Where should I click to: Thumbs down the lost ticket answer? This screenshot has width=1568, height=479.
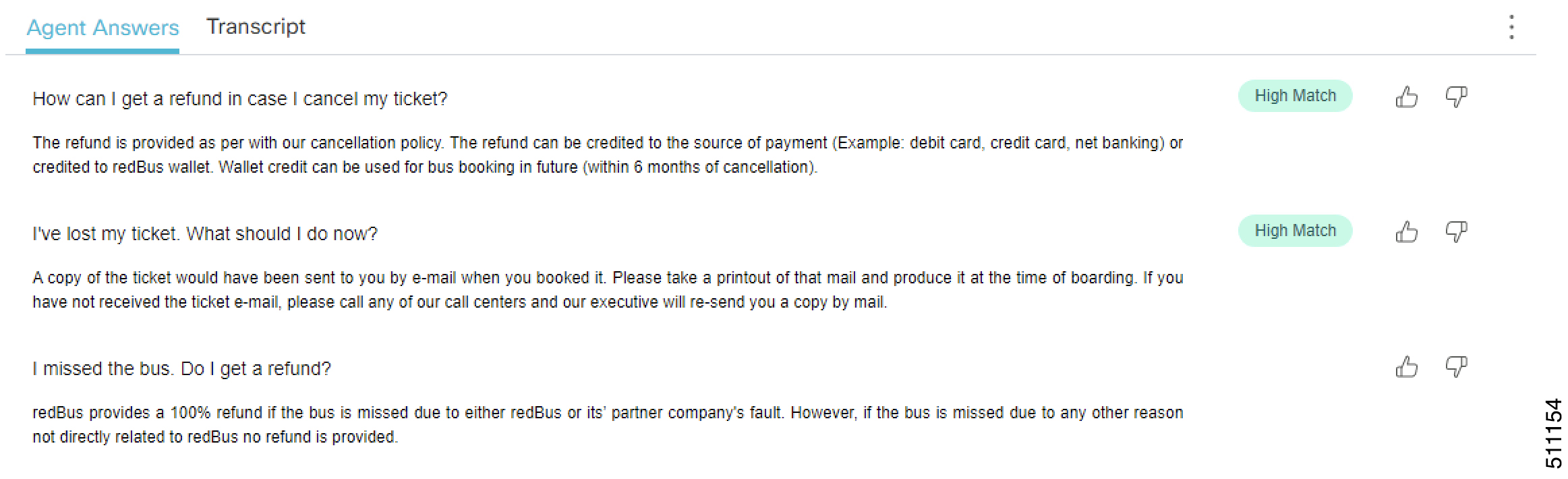coord(1456,232)
